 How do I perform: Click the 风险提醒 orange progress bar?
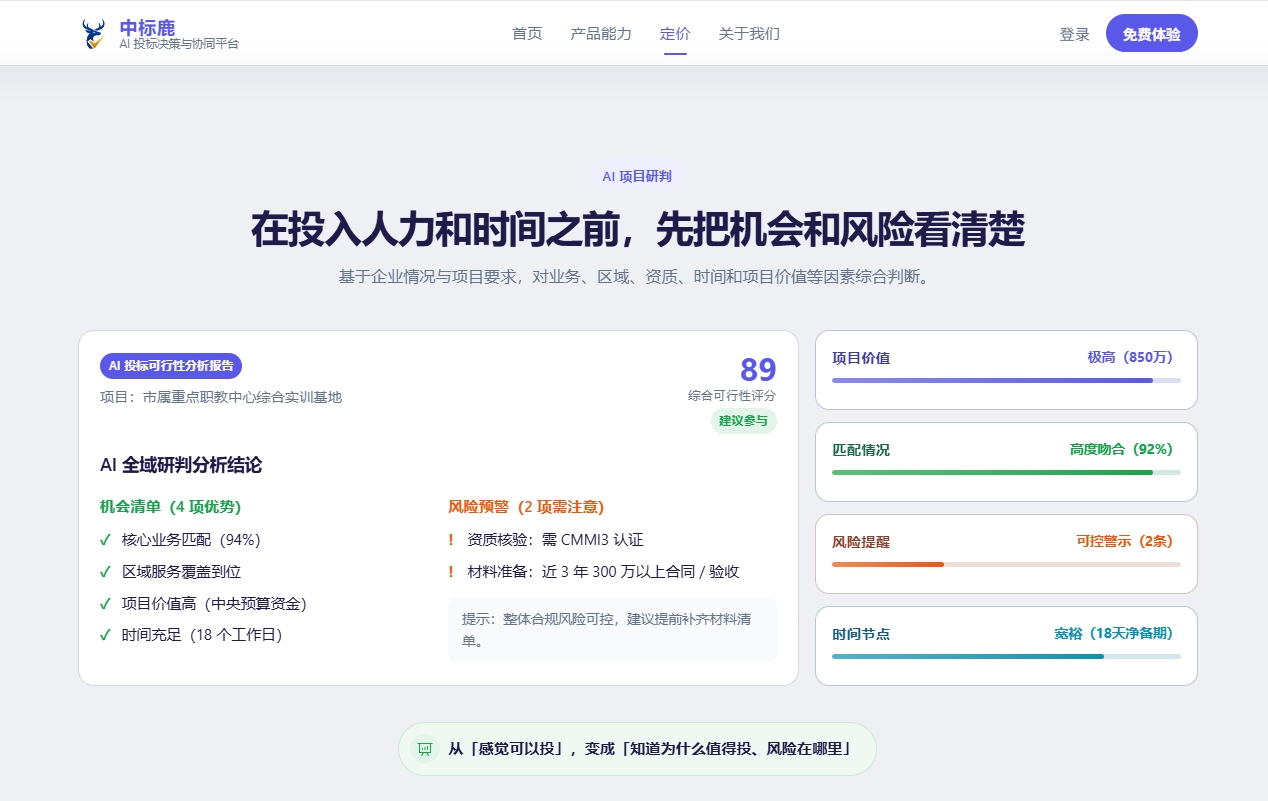(1006, 565)
